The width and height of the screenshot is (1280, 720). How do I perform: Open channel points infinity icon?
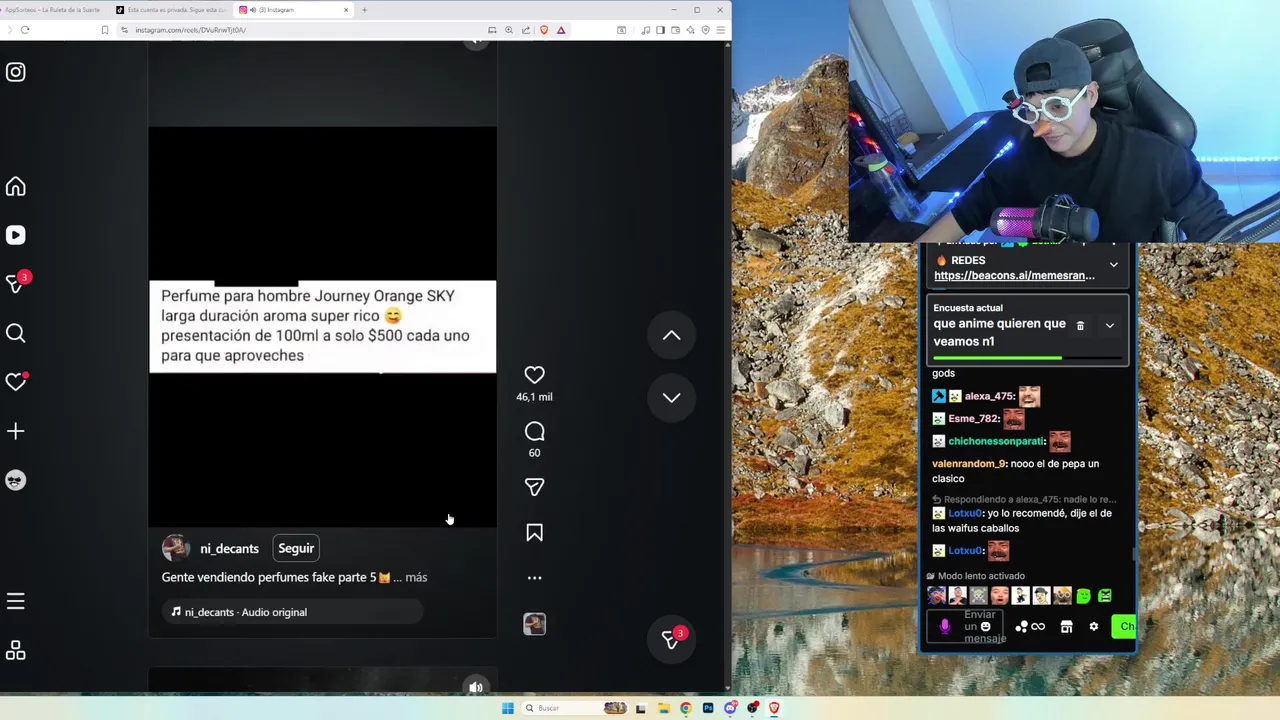1038,627
